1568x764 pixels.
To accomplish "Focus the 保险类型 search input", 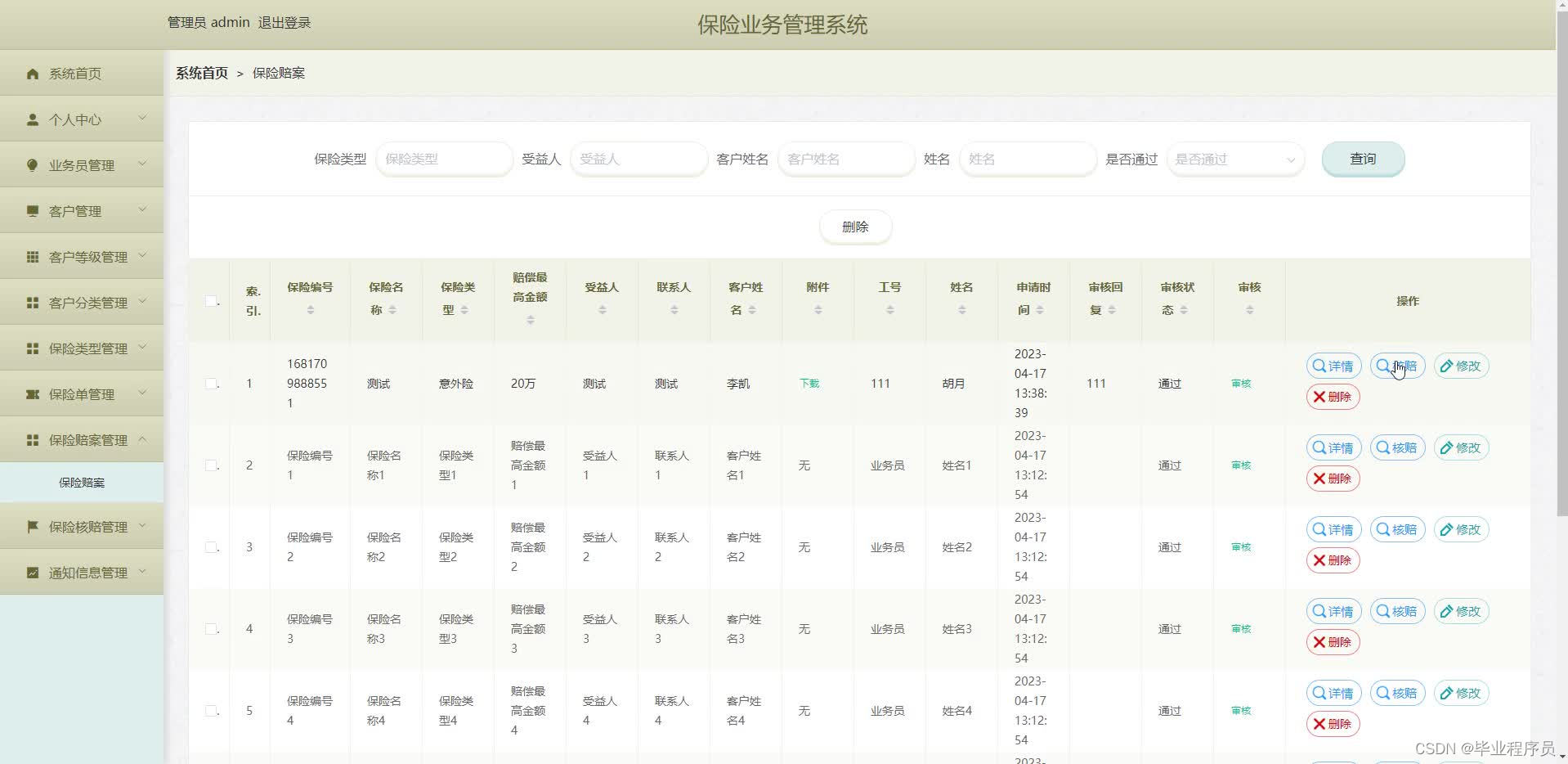I will (444, 160).
